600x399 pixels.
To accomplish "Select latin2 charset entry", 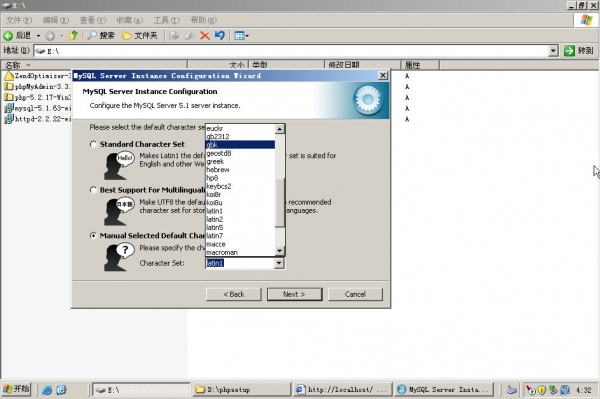I will coord(240,219).
